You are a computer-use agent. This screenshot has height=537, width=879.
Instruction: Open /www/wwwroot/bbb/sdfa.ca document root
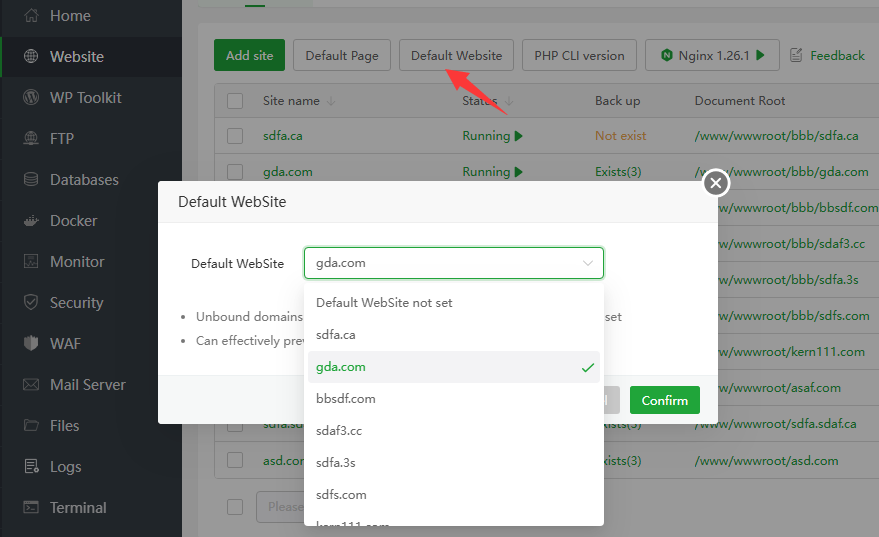776,136
